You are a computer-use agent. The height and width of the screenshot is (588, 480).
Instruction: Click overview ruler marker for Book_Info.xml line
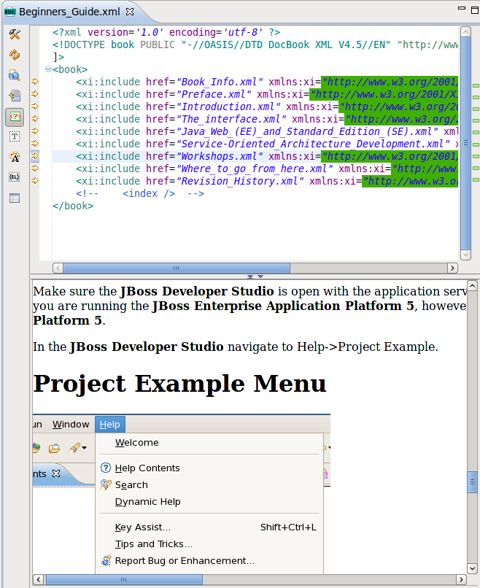click(476, 86)
